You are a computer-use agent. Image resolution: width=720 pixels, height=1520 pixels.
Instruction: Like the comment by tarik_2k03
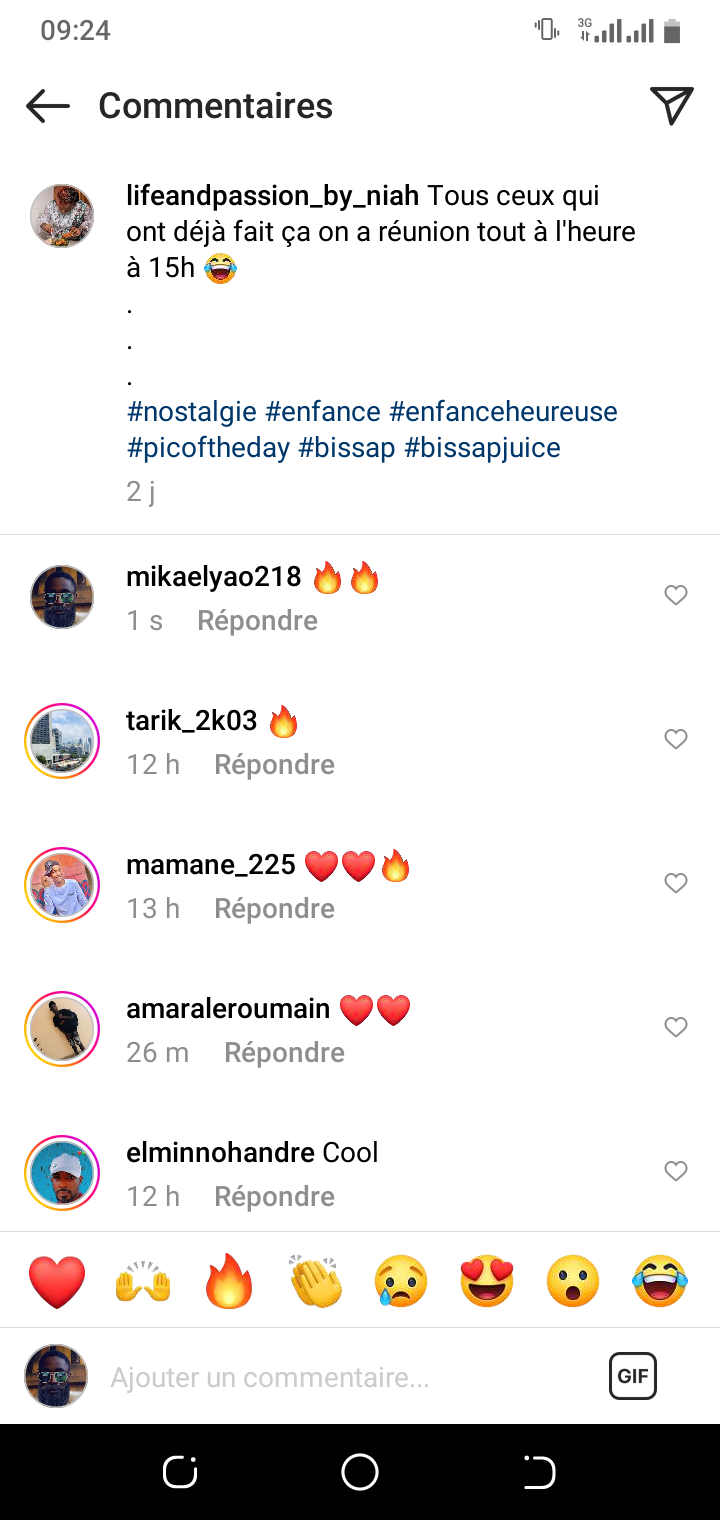tap(676, 739)
